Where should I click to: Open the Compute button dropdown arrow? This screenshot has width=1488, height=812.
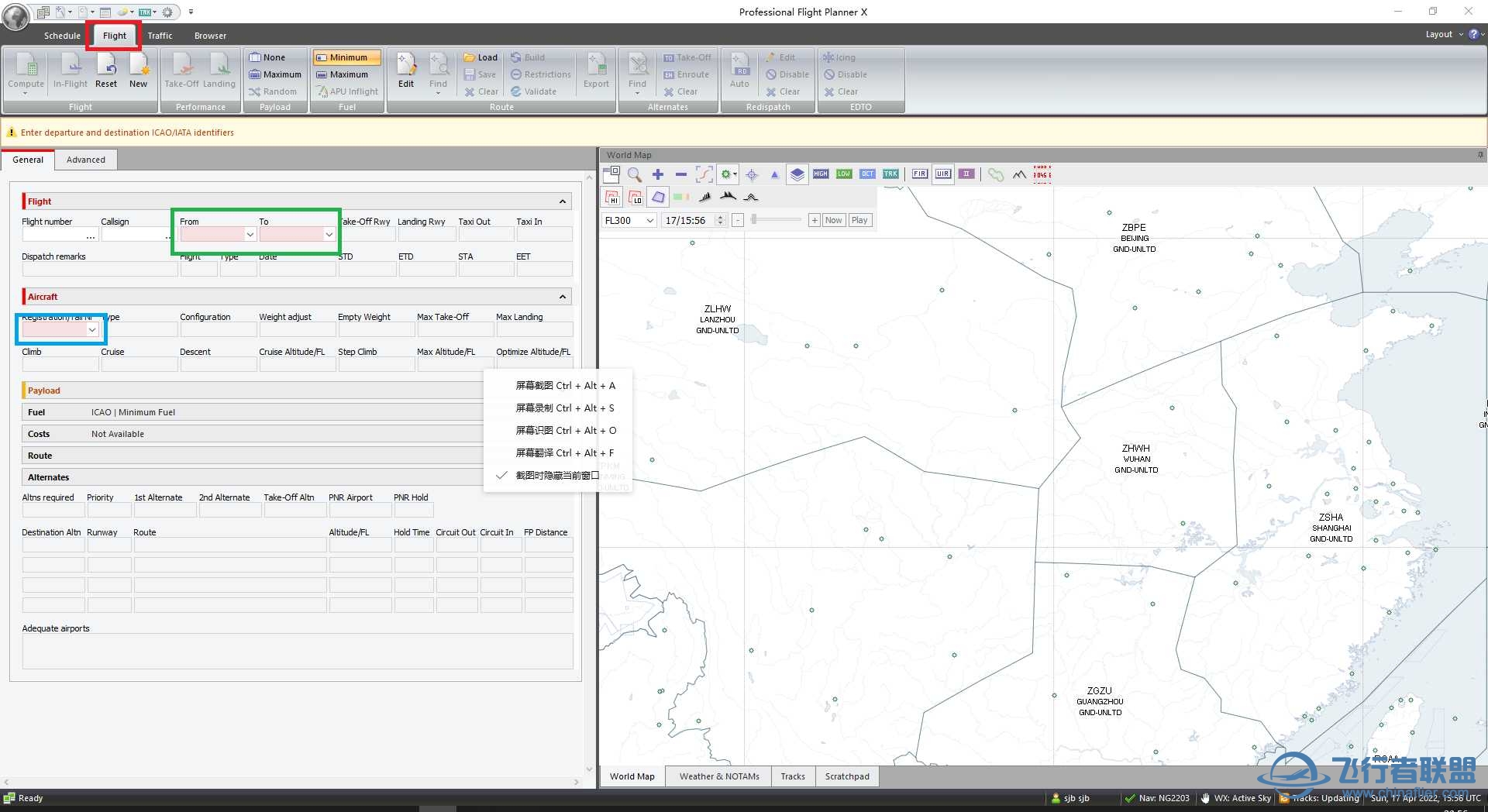pyautogui.click(x=26, y=93)
